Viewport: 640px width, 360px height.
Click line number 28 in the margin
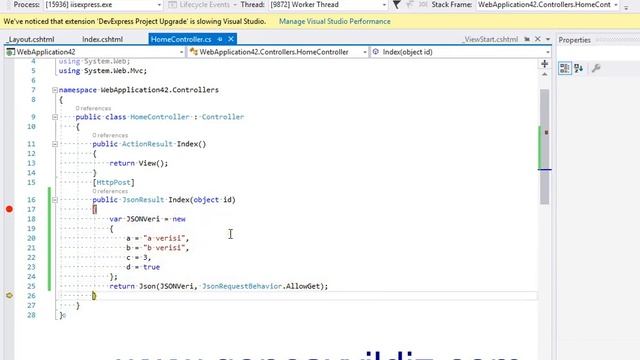pyautogui.click(x=31, y=315)
